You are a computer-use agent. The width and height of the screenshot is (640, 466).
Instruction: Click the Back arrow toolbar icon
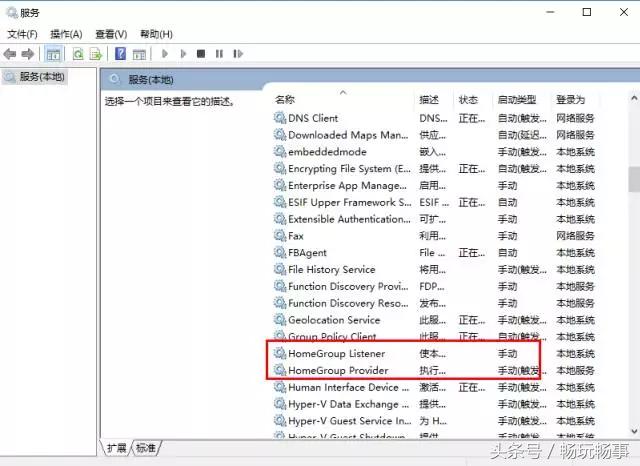(9, 54)
